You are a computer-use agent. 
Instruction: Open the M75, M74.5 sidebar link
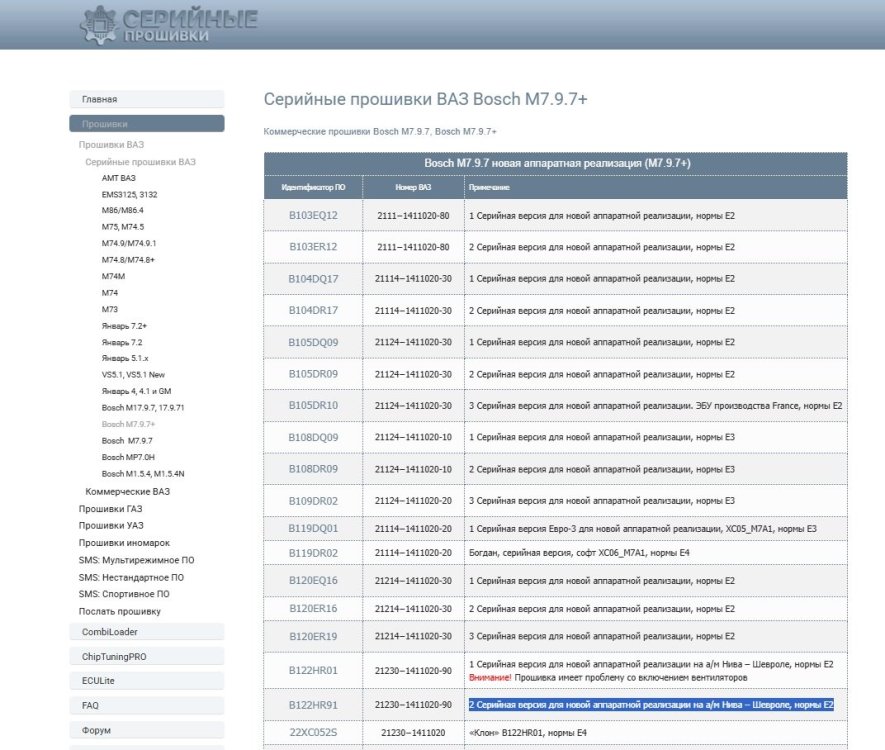(x=122, y=227)
